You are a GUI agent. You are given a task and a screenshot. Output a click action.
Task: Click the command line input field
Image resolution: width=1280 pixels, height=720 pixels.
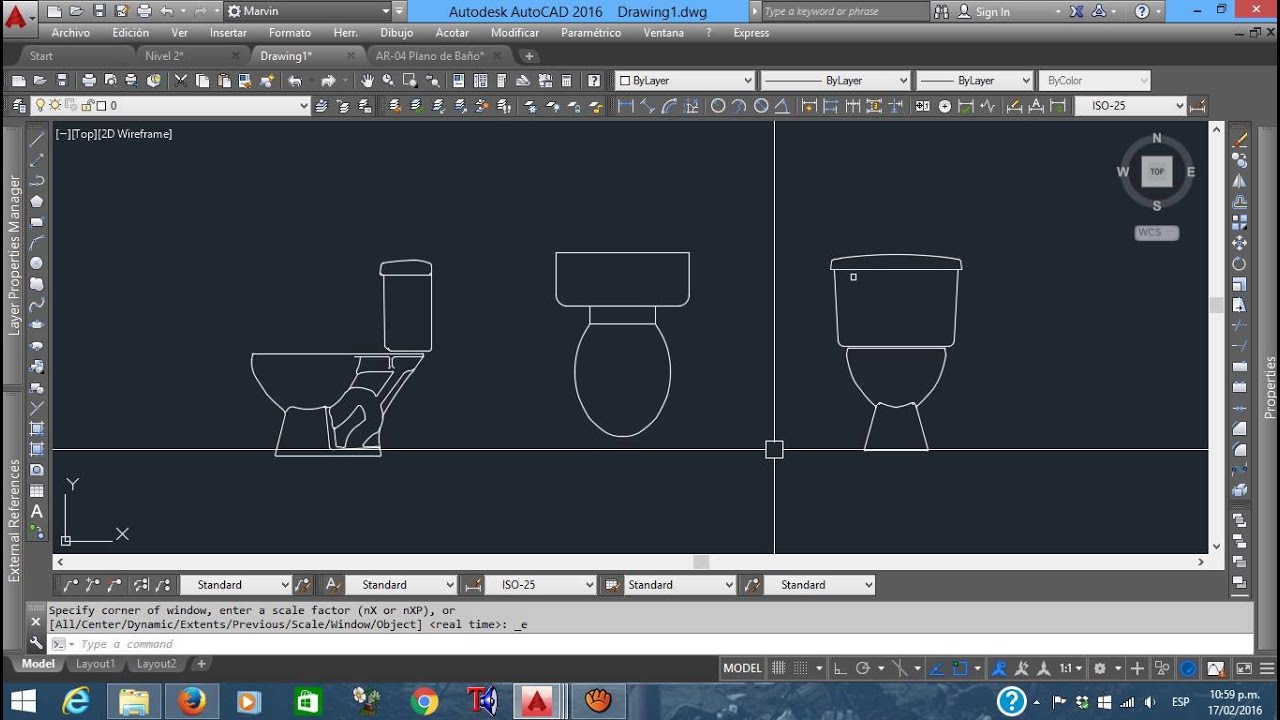pyautogui.click(x=650, y=644)
